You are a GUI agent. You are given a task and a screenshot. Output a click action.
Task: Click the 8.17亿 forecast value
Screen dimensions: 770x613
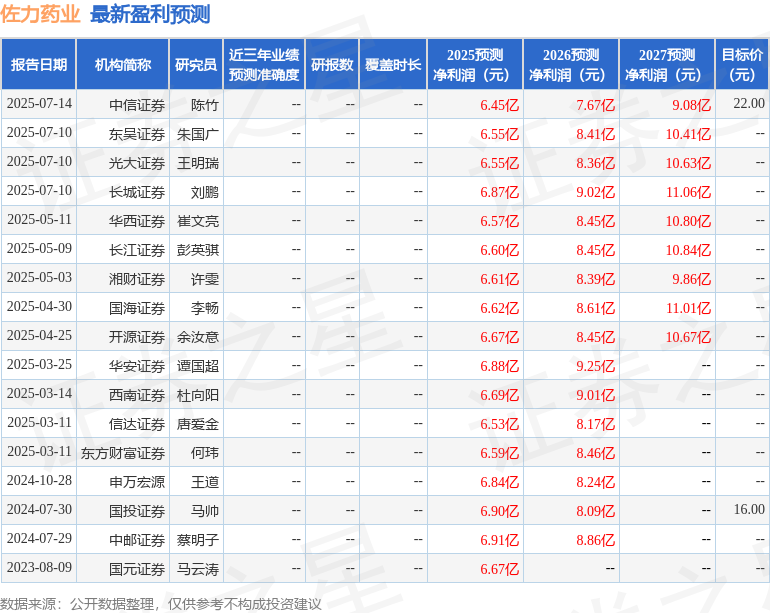coord(595,423)
